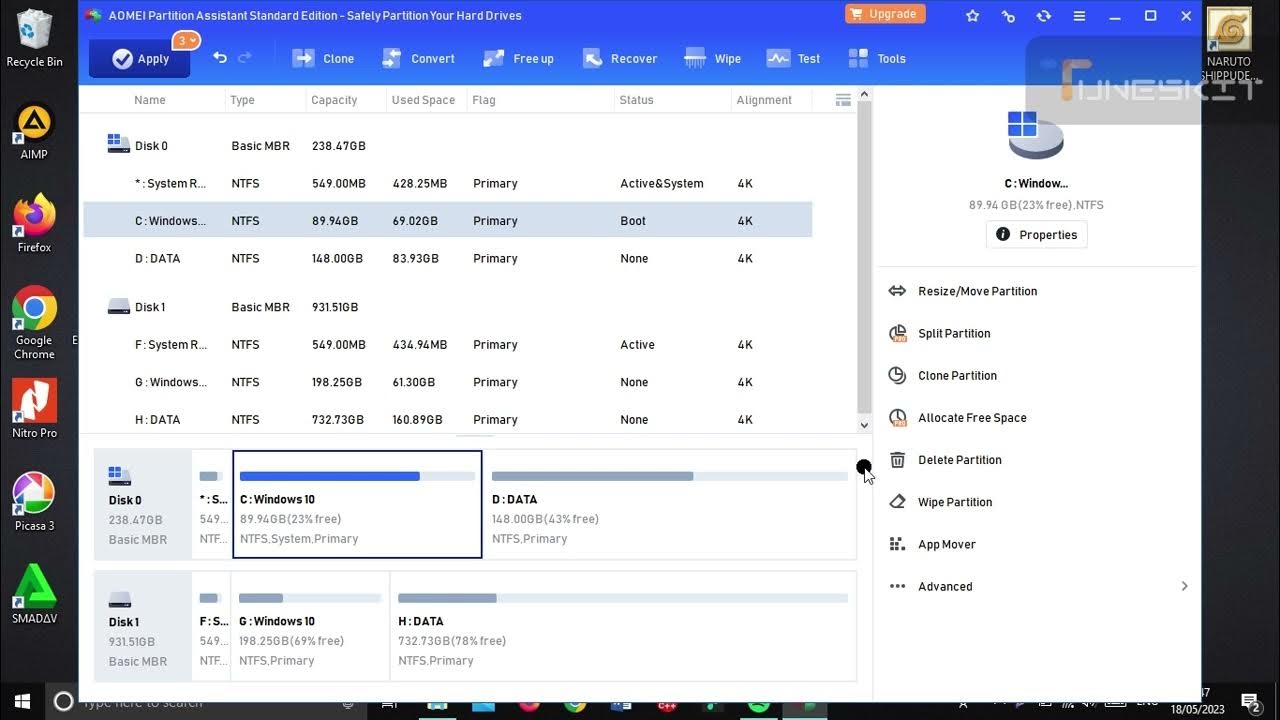
Task: Open the Nitro Pro desktop shortcut
Action: (33, 409)
